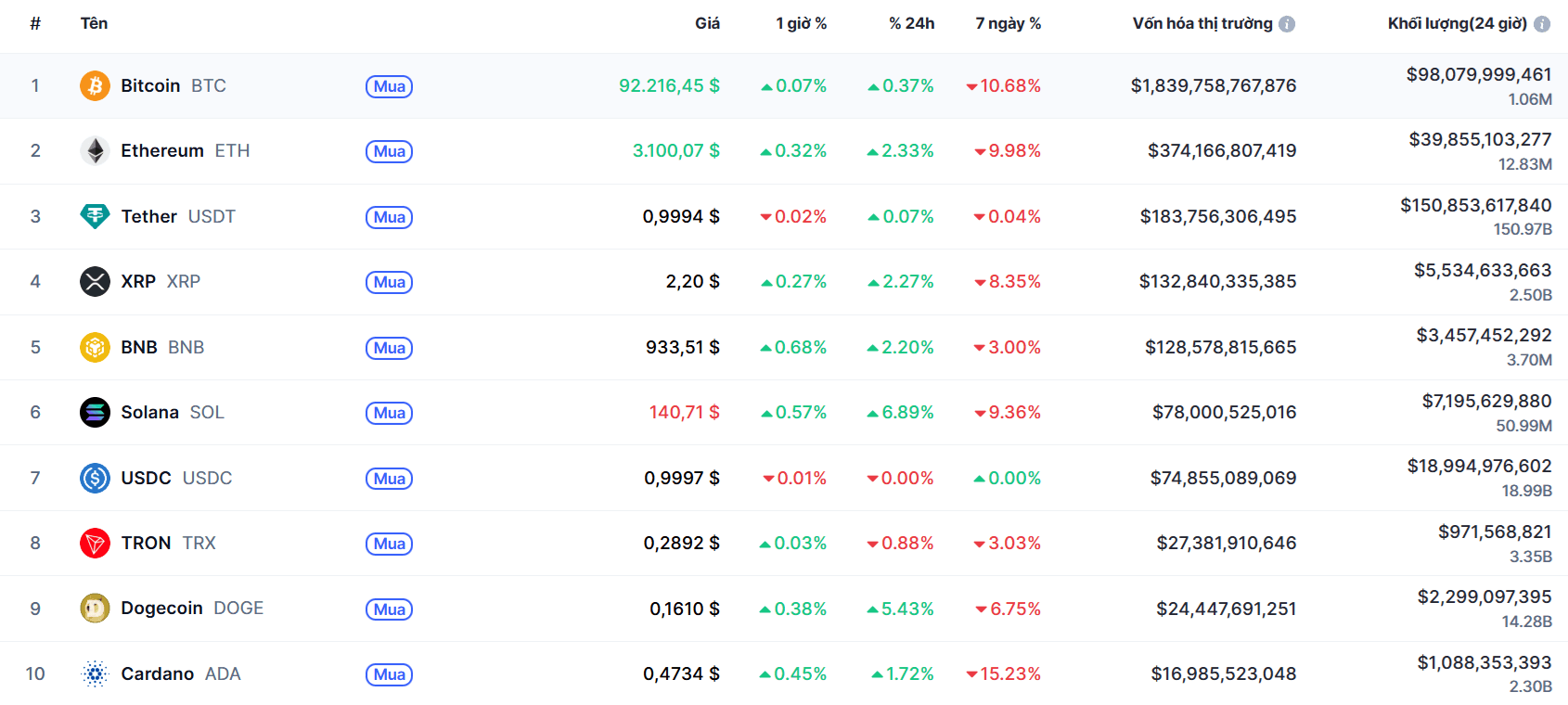Click the Ethereum diamond logo icon
Viewport: 1568px width, 705px height.
click(95, 150)
